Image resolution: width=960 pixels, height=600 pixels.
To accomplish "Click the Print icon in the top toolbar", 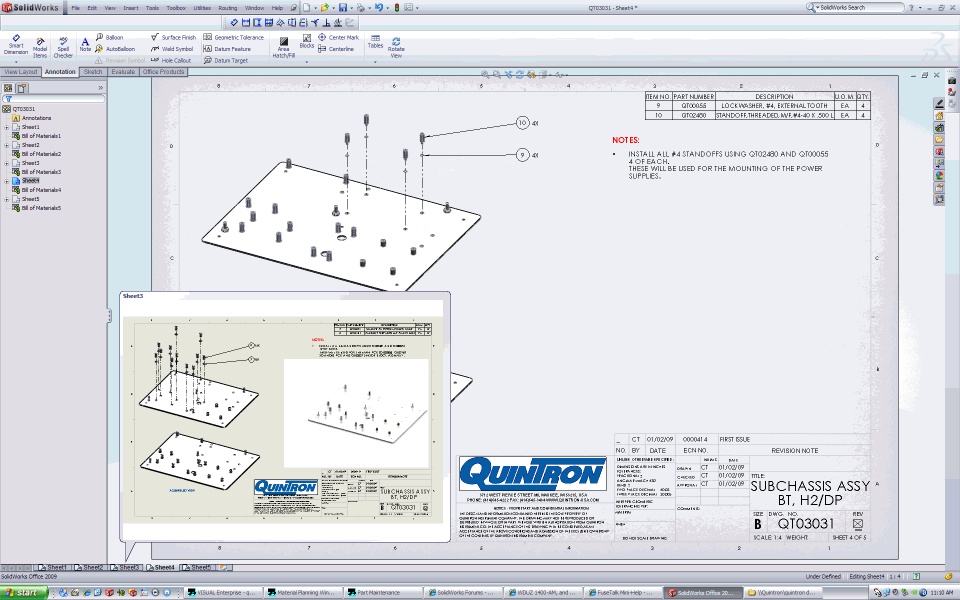I will point(361,8).
